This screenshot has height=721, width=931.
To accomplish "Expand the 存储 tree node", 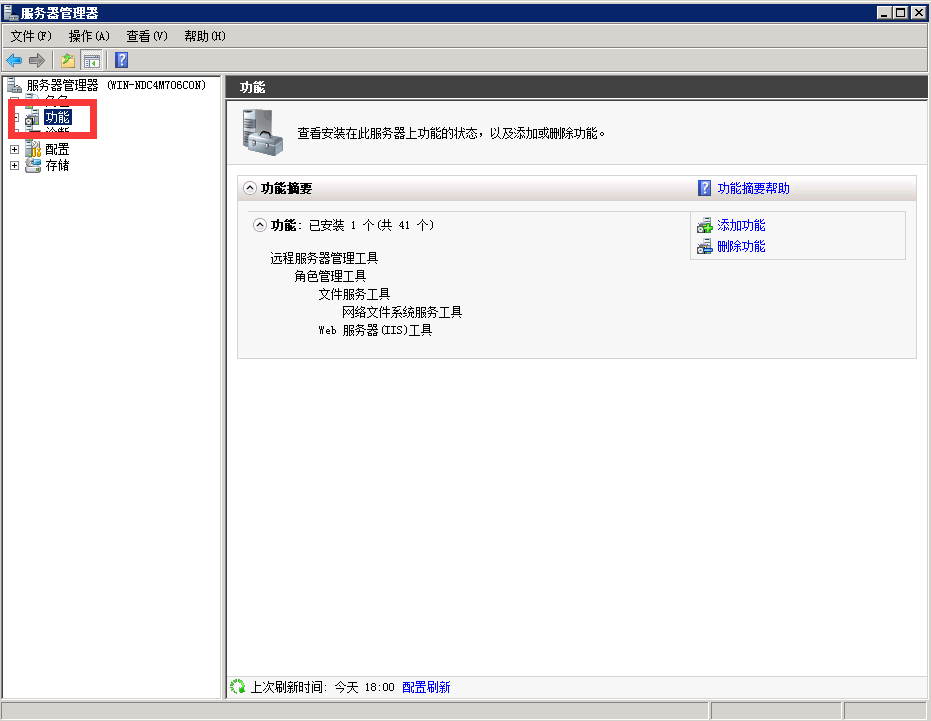I will pyautogui.click(x=14, y=166).
